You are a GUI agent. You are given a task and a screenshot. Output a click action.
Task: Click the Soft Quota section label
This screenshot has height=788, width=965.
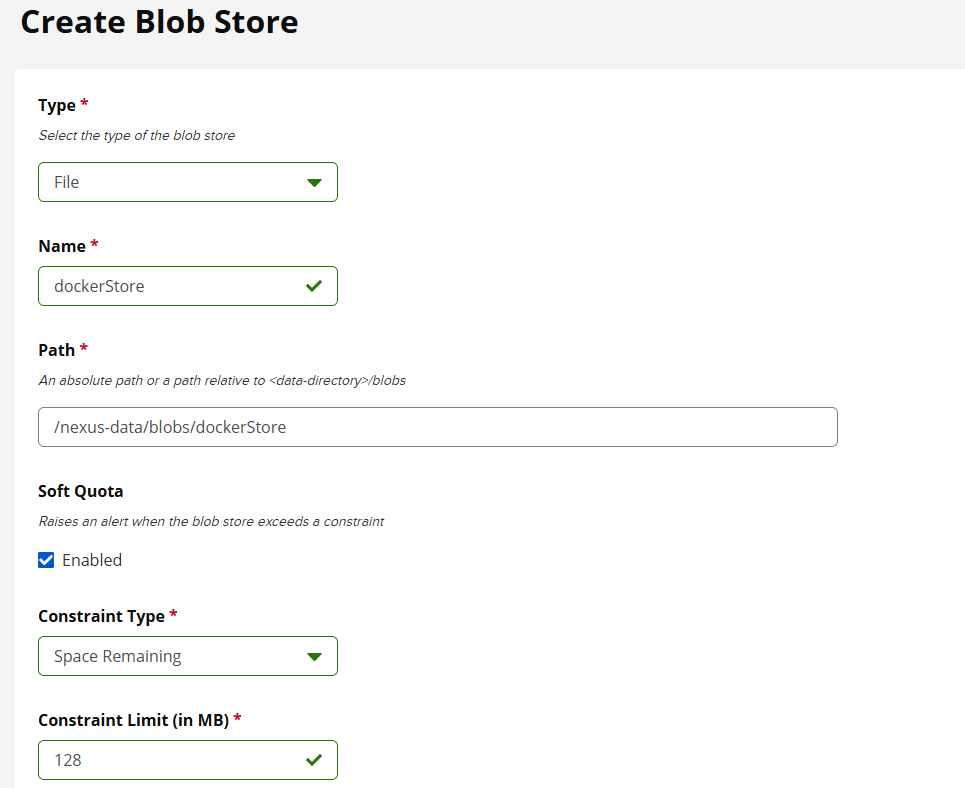[x=81, y=491]
